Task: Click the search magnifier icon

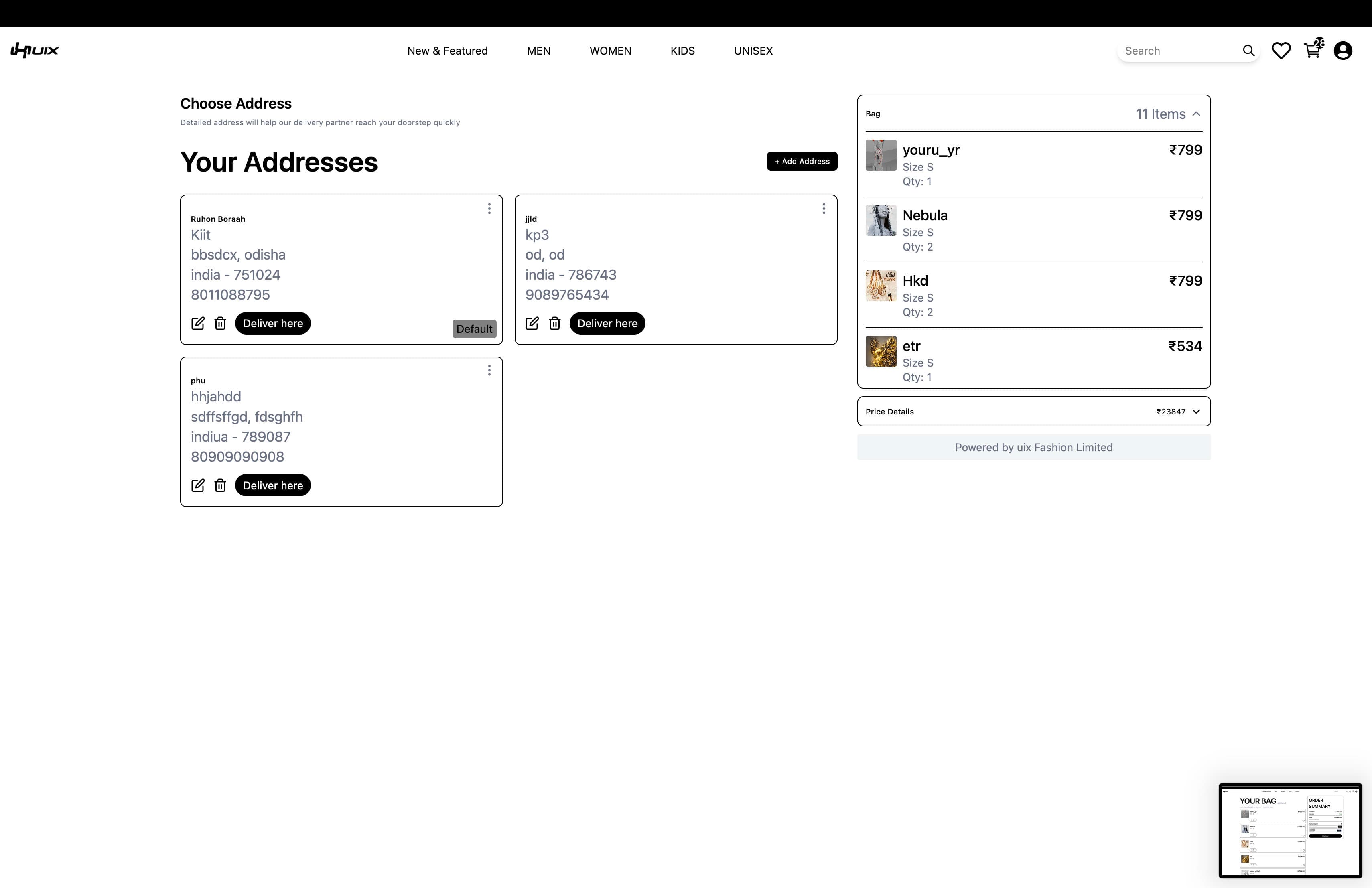Action: point(1248,51)
